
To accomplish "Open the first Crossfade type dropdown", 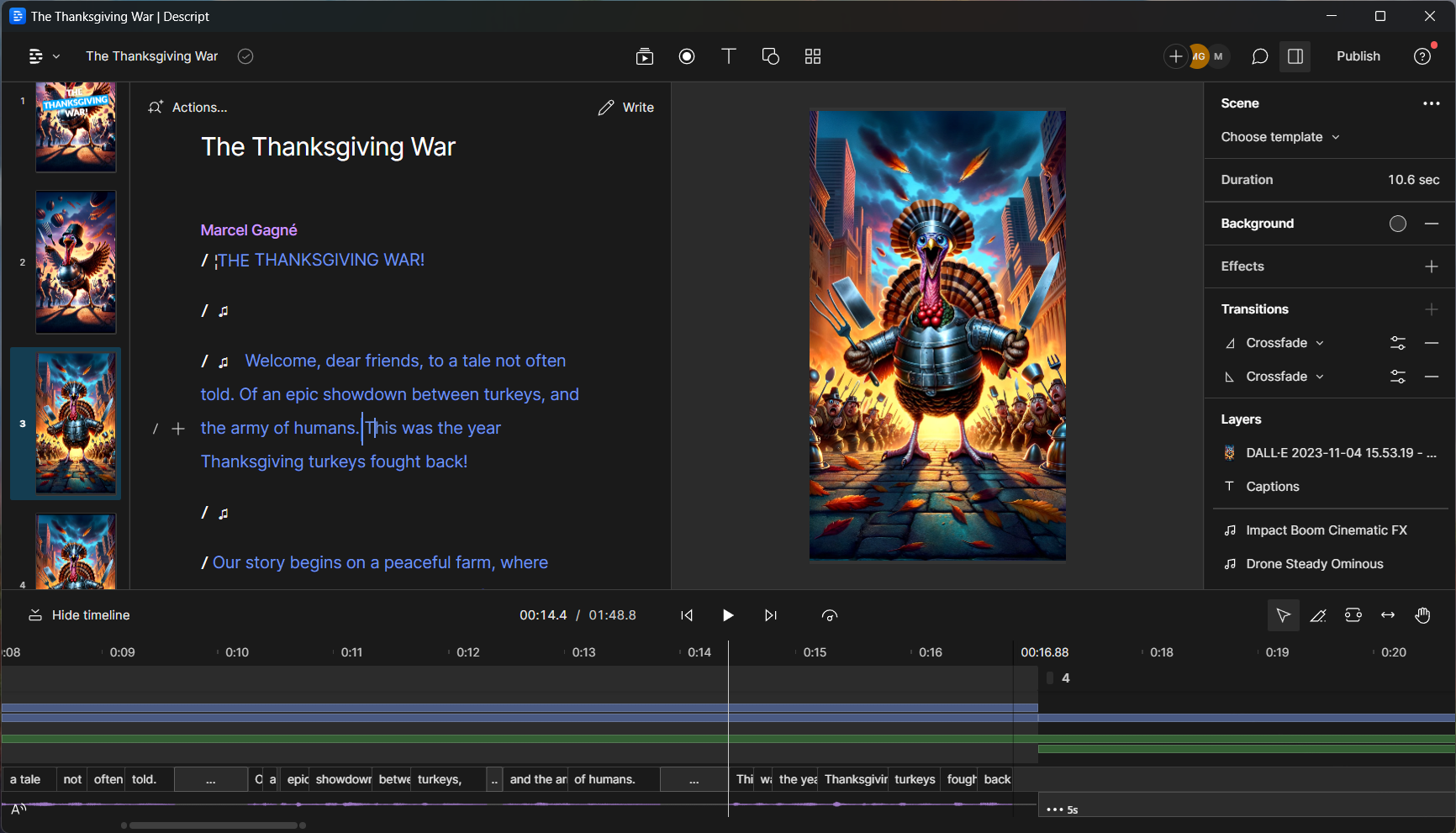I will [x=1285, y=343].
